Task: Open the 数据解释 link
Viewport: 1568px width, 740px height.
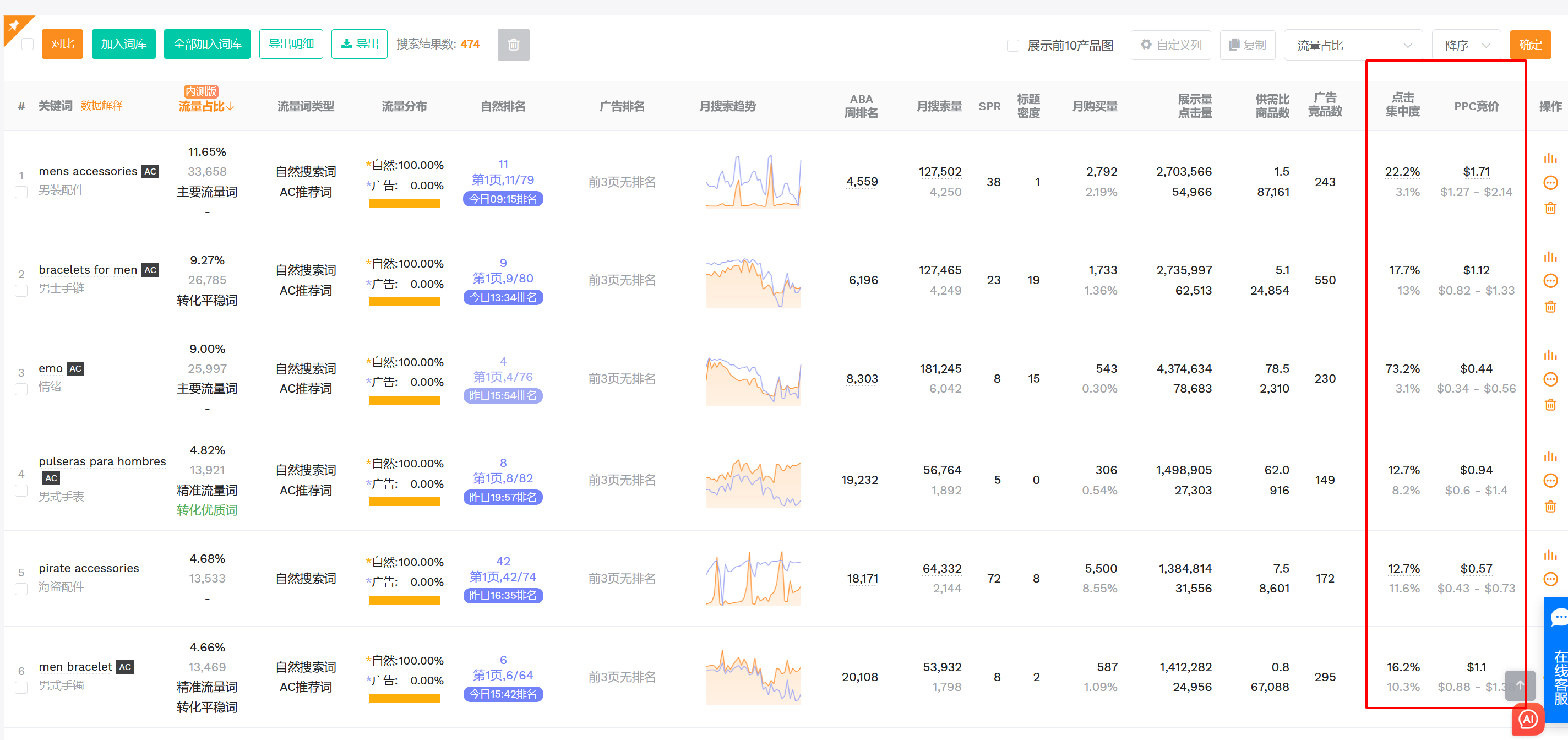Action: coord(102,106)
